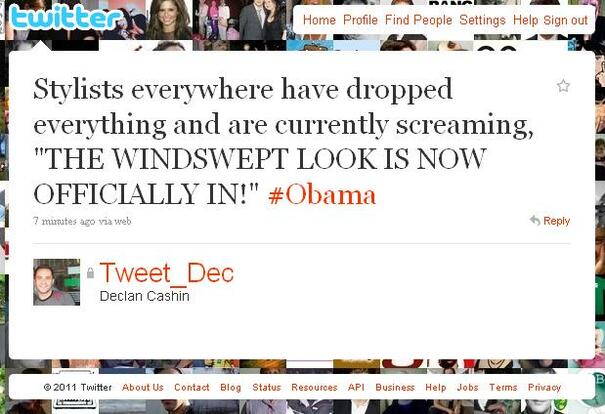This screenshot has width=605, height=414.
Task: Open Find People in the top navigation
Action: pyautogui.click(x=418, y=20)
